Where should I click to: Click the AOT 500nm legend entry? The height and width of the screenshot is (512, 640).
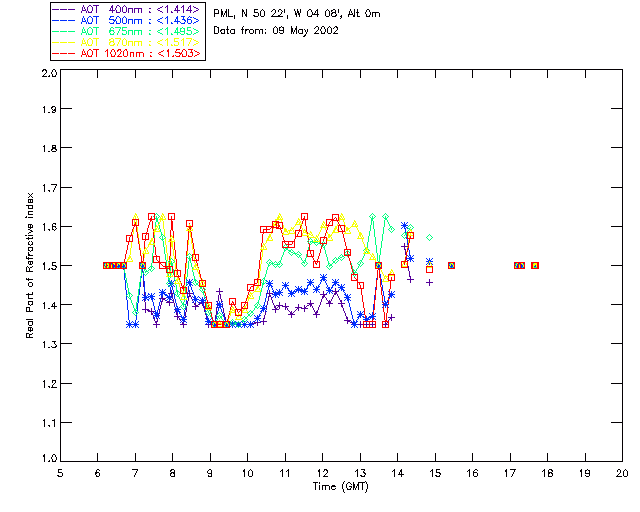pyautogui.click(x=126, y=20)
